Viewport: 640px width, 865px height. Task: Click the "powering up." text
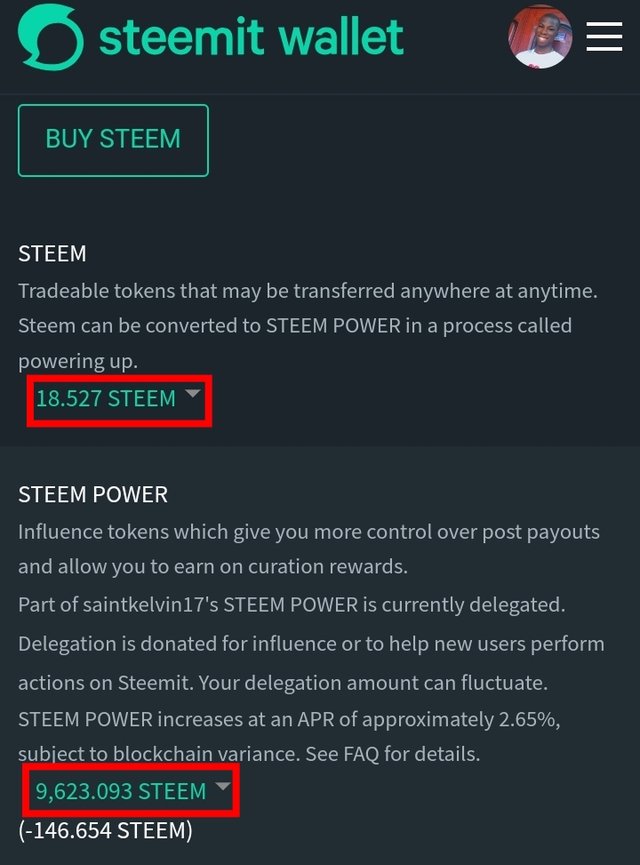tap(79, 359)
